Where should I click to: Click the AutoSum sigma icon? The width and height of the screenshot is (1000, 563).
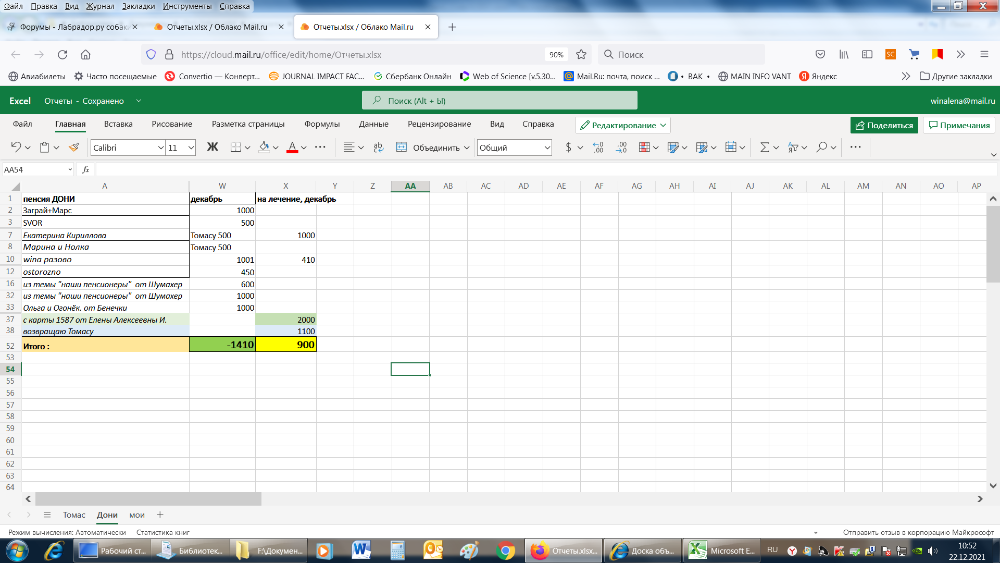pos(764,147)
